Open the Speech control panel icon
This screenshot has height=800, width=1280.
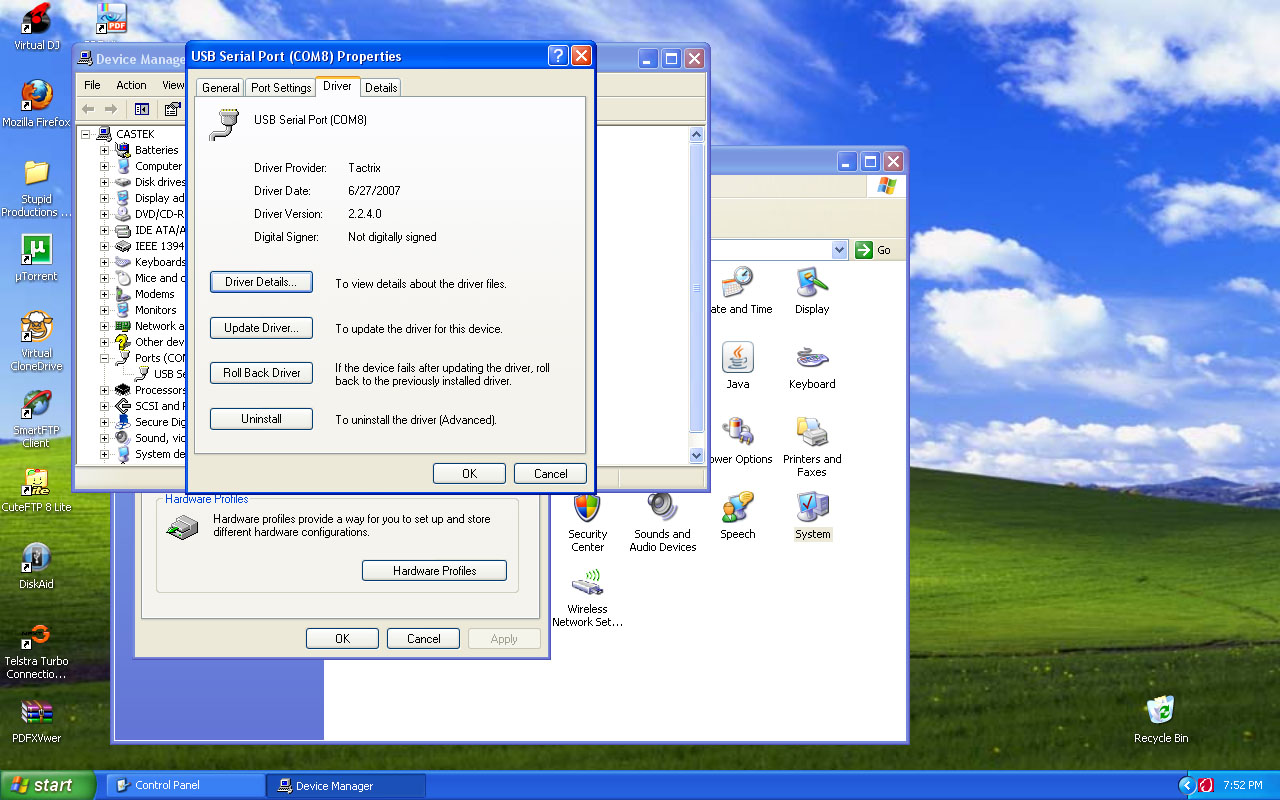[x=737, y=509]
